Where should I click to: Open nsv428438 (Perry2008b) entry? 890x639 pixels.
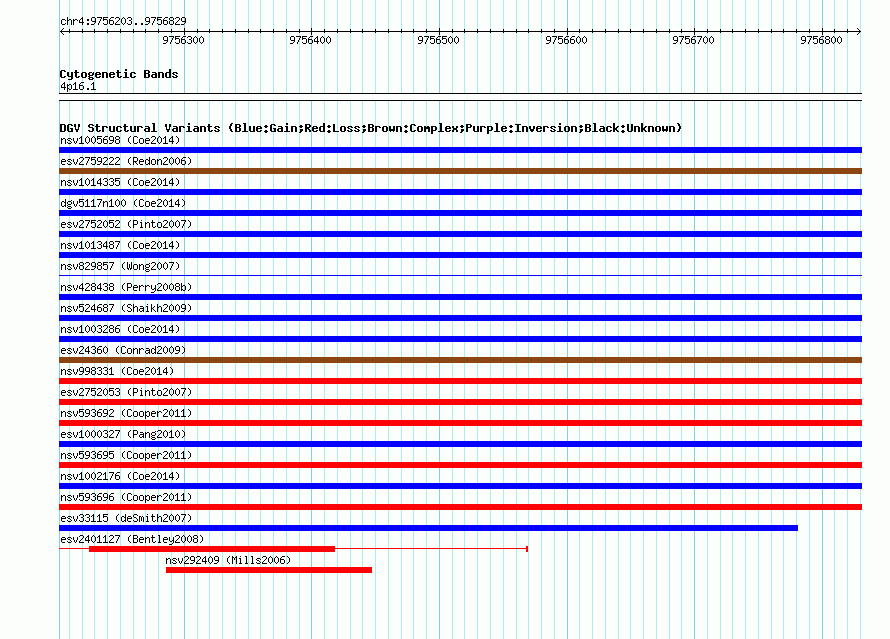pyautogui.click(x=126, y=287)
